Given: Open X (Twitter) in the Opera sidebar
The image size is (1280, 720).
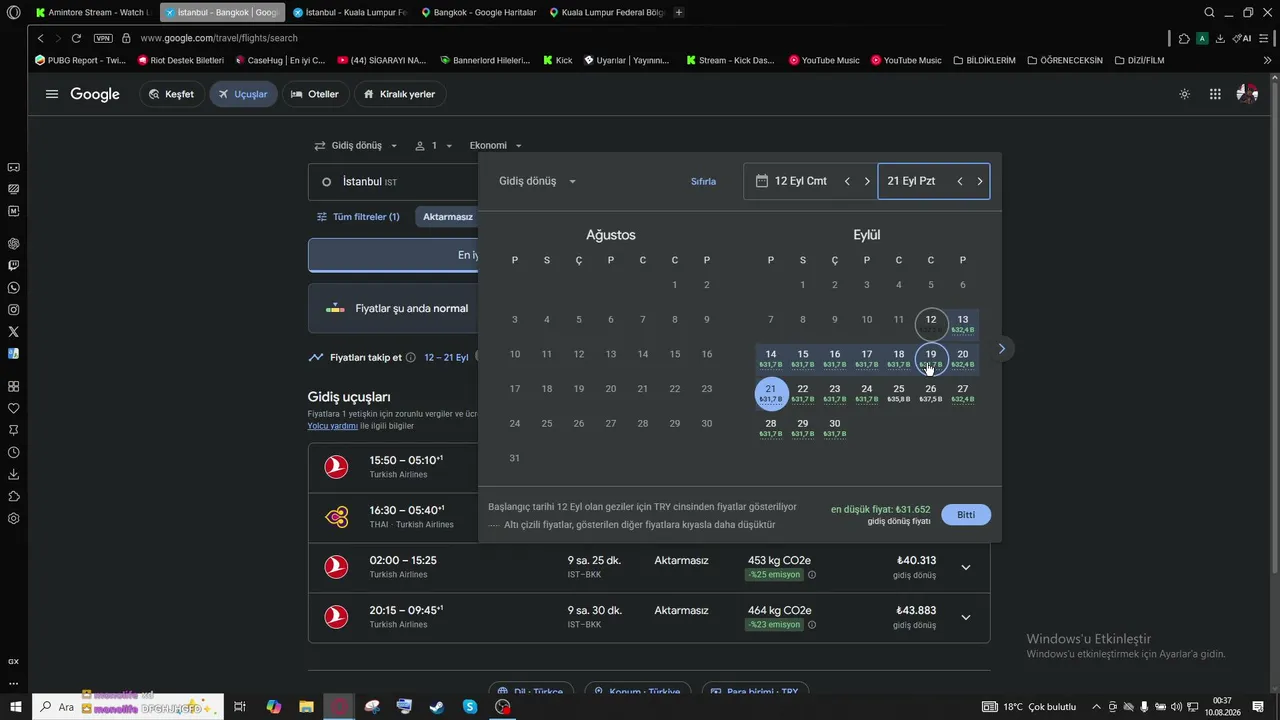Looking at the screenshot, I should [13, 332].
